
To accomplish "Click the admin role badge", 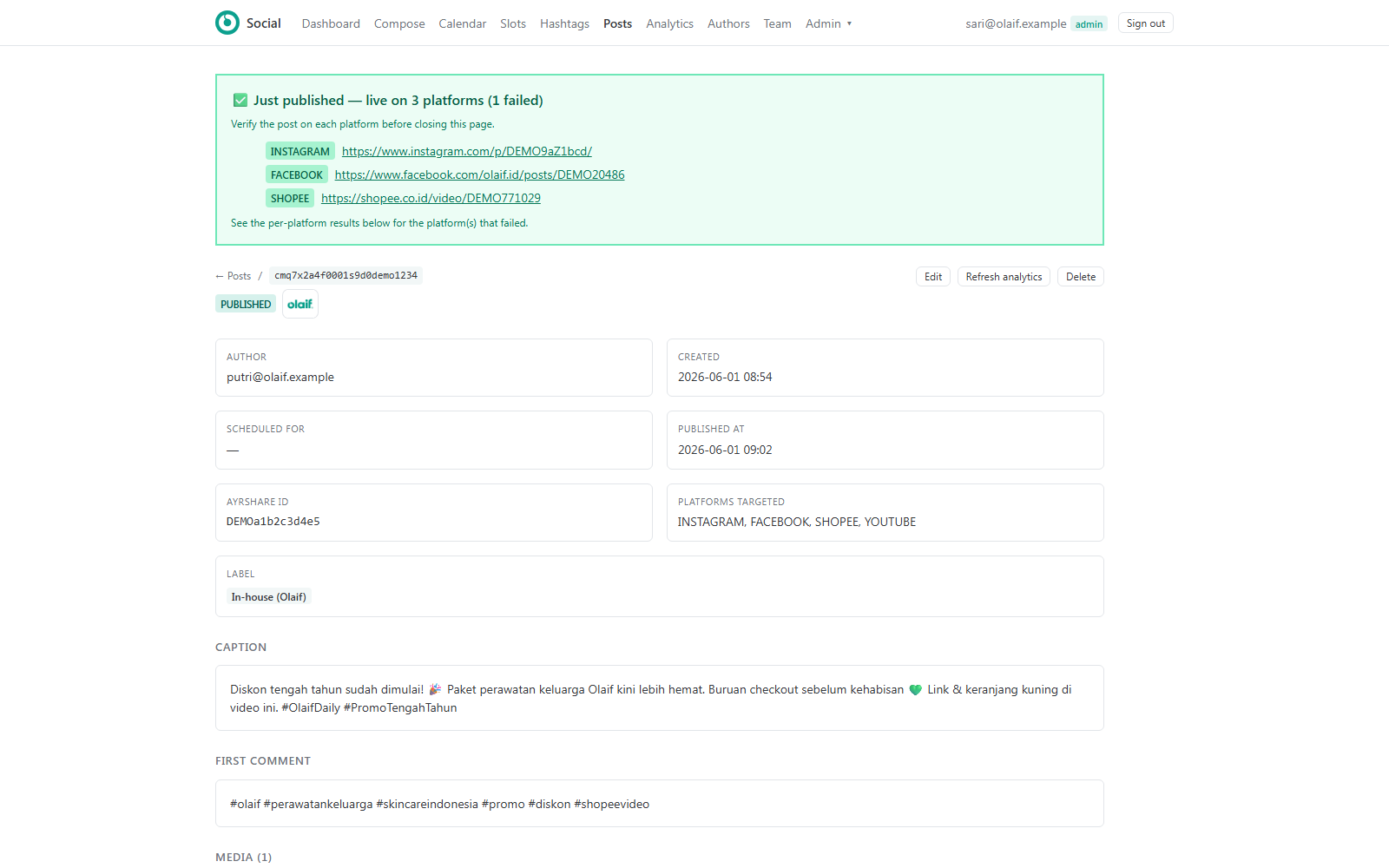I will pyautogui.click(x=1089, y=24).
